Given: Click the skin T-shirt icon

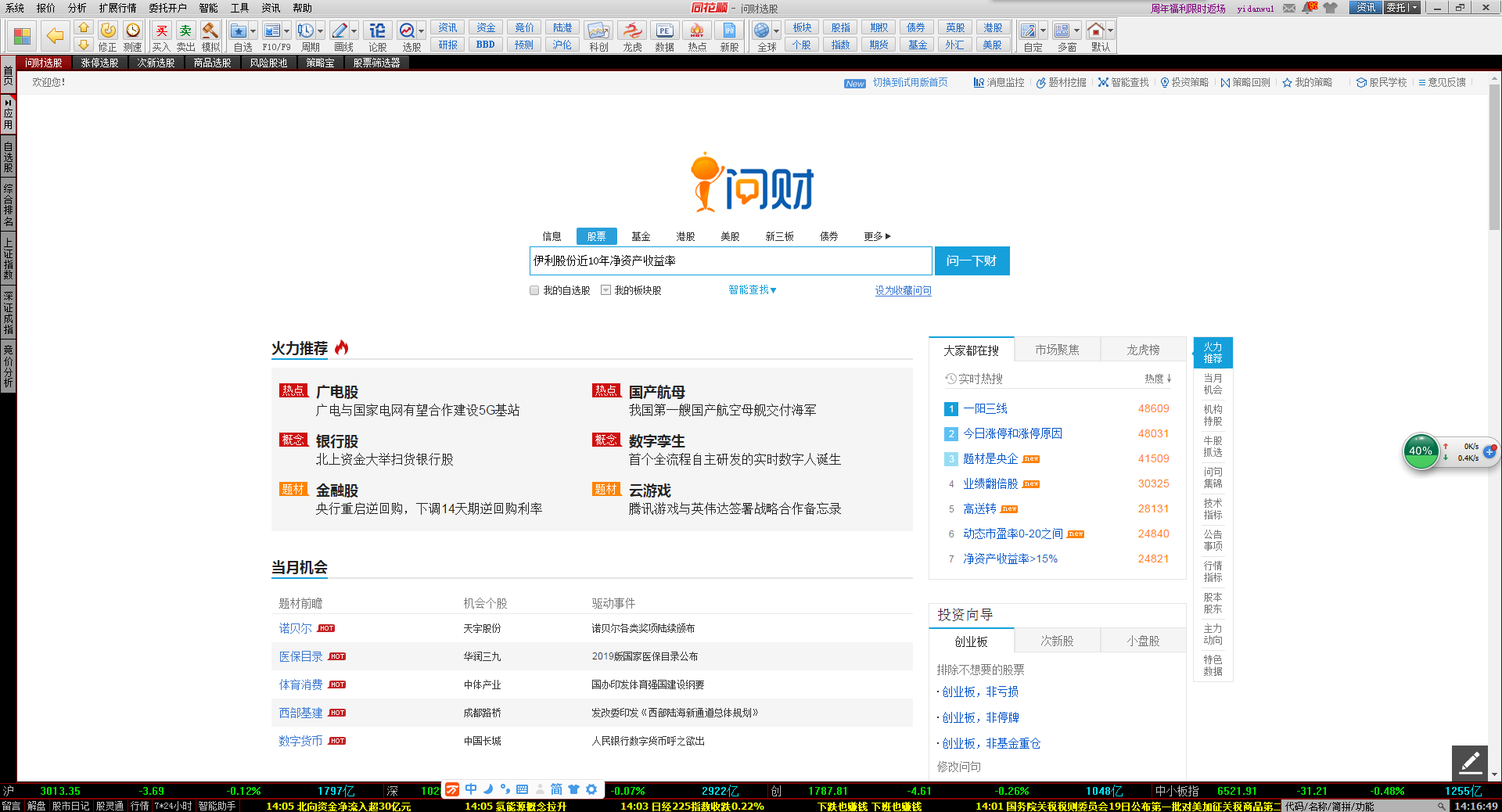Looking at the screenshot, I should point(1330,8).
